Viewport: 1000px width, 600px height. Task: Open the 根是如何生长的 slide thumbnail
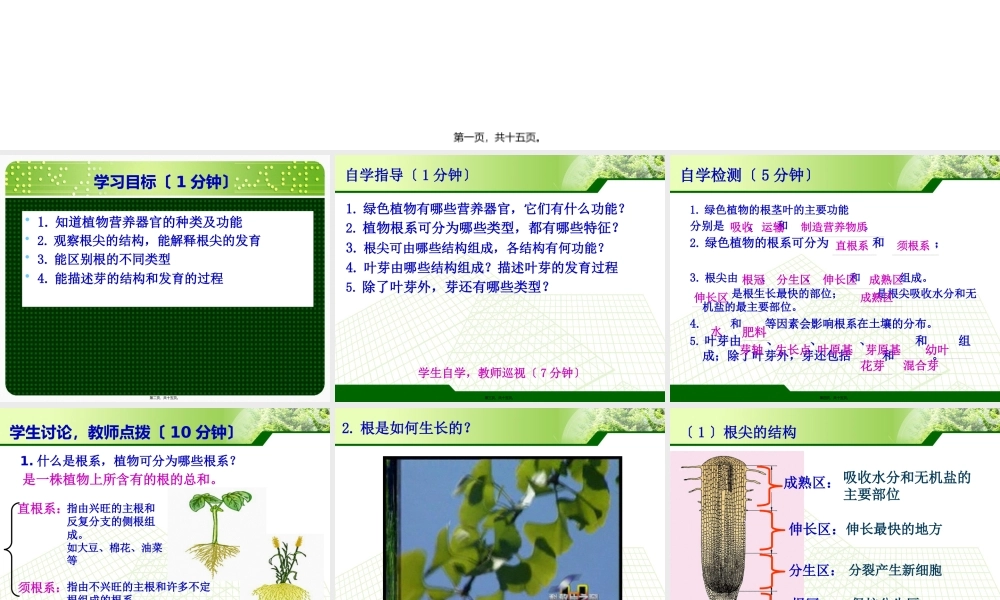pyautogui.click(x=499, y=504)
